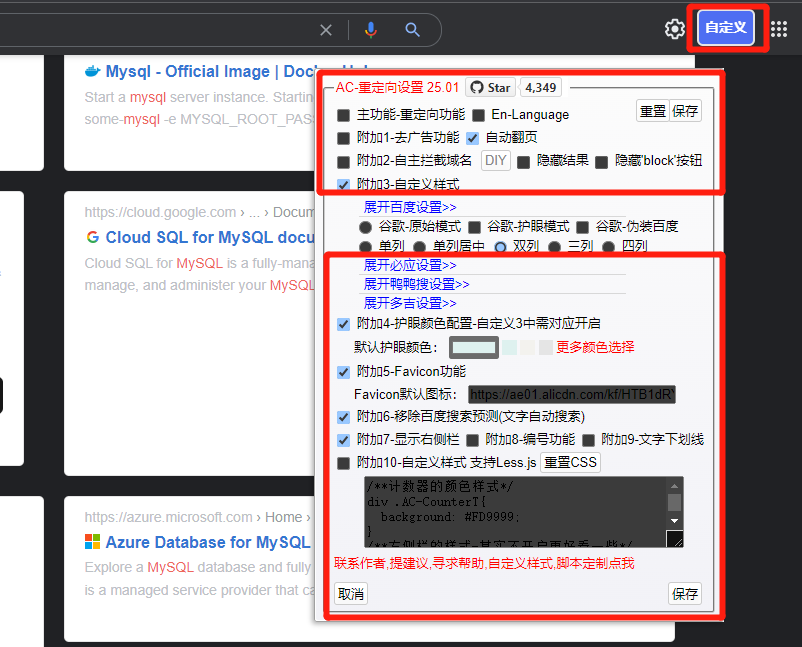
Task: Click the 重置 reset button
Action: point(653,111)
